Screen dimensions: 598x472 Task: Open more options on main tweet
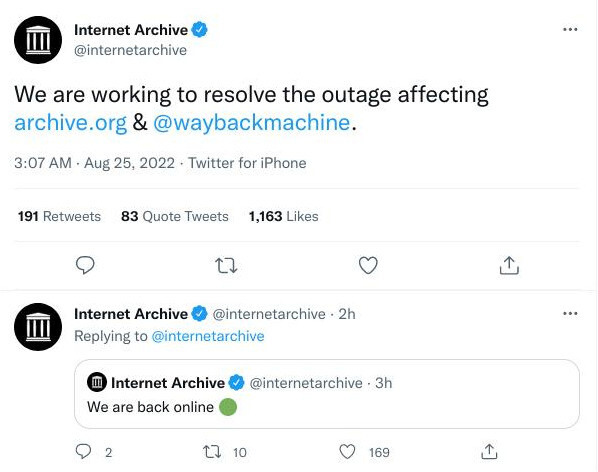point(570,29)
